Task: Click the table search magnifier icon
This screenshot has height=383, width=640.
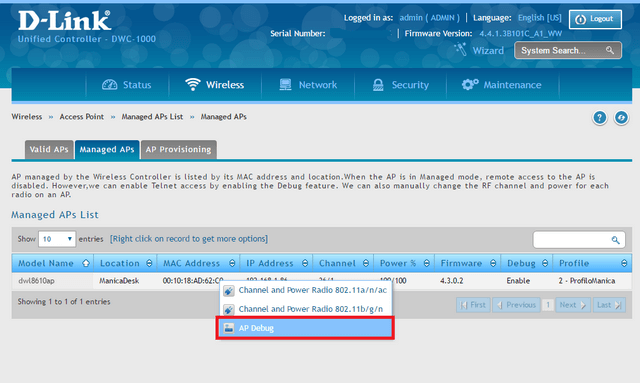Action: point(616,240)
